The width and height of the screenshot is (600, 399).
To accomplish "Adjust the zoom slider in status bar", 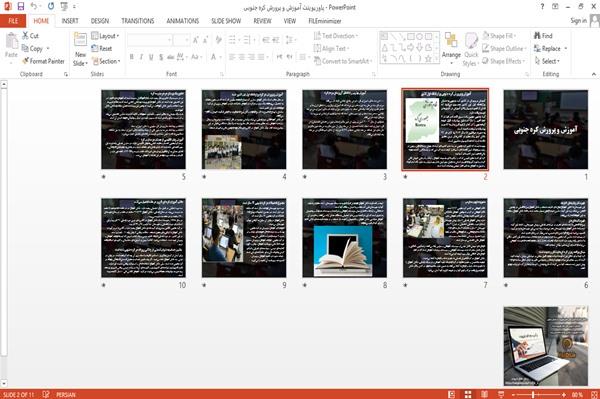I will click(x=533, y=394).
